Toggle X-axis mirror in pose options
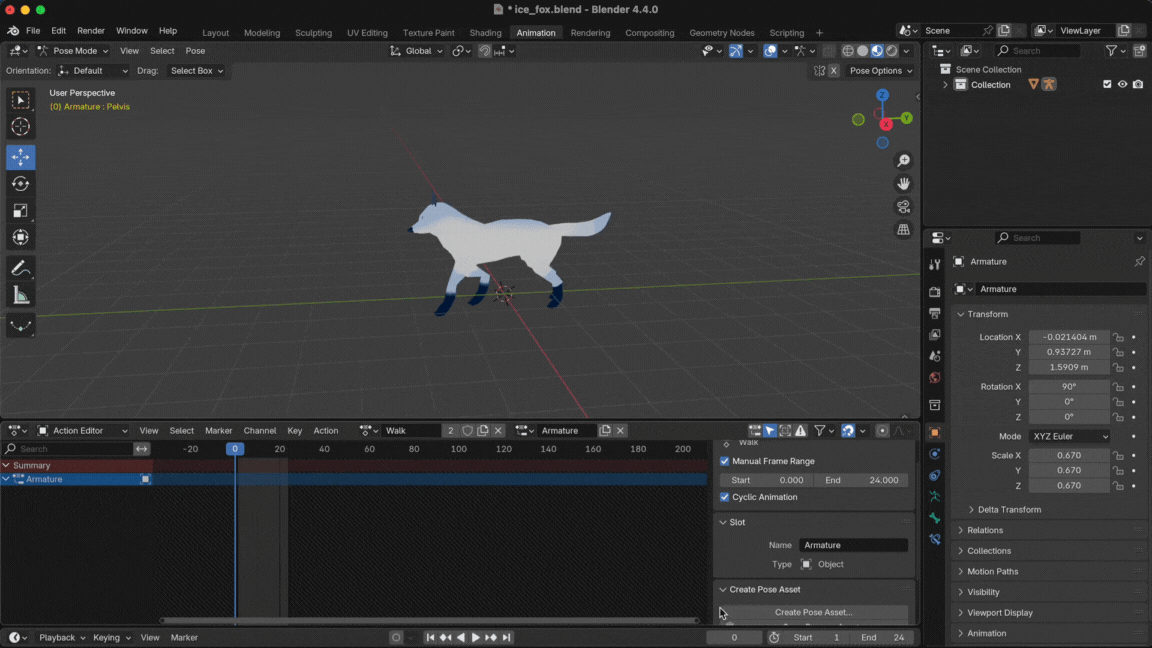Viewport: 1152px width, 648px height. tap(833, 71)
